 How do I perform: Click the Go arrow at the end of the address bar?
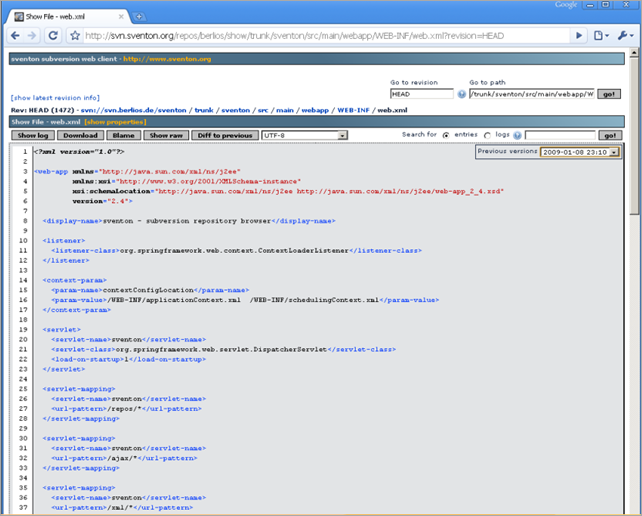[x=579, y=36]
